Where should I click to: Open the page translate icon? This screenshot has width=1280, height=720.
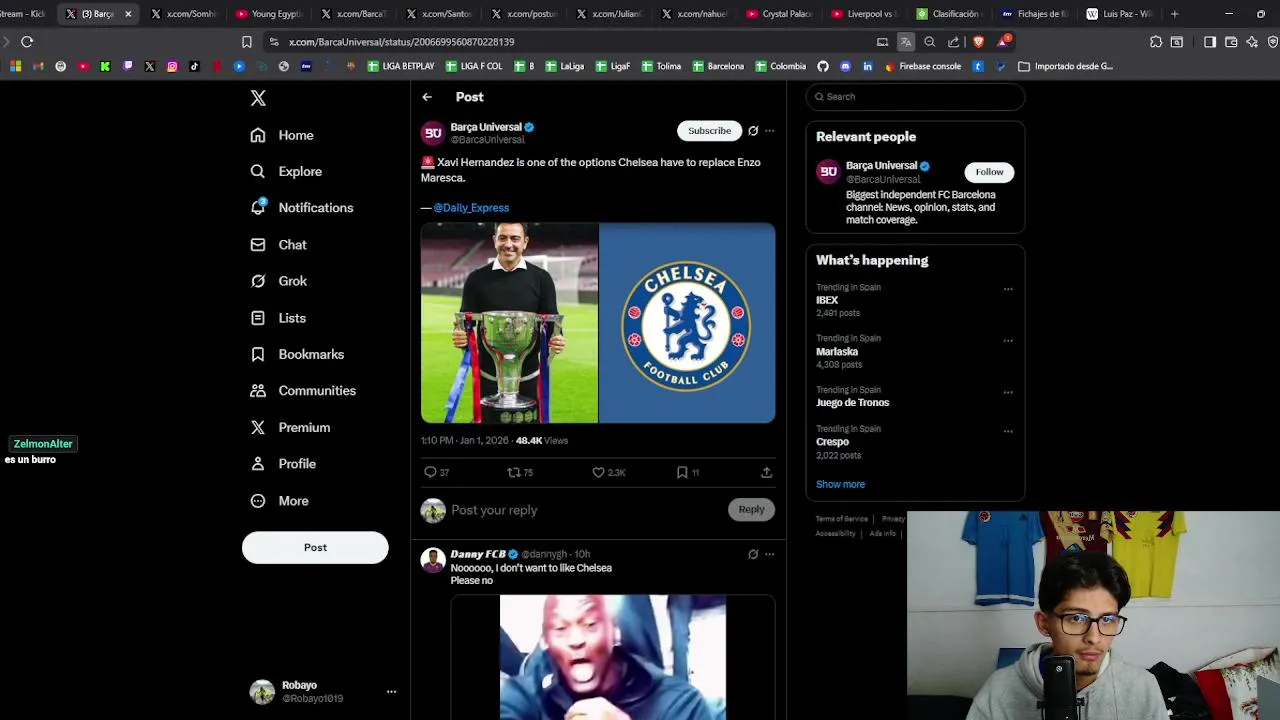905,42
